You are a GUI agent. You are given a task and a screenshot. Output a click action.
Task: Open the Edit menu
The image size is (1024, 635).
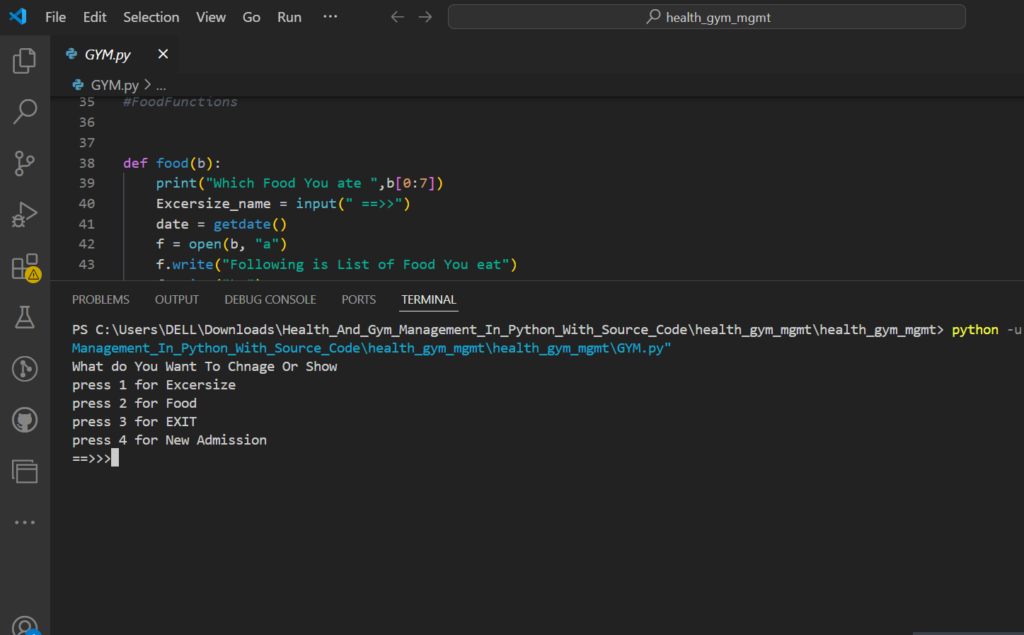tap(95, 17)
